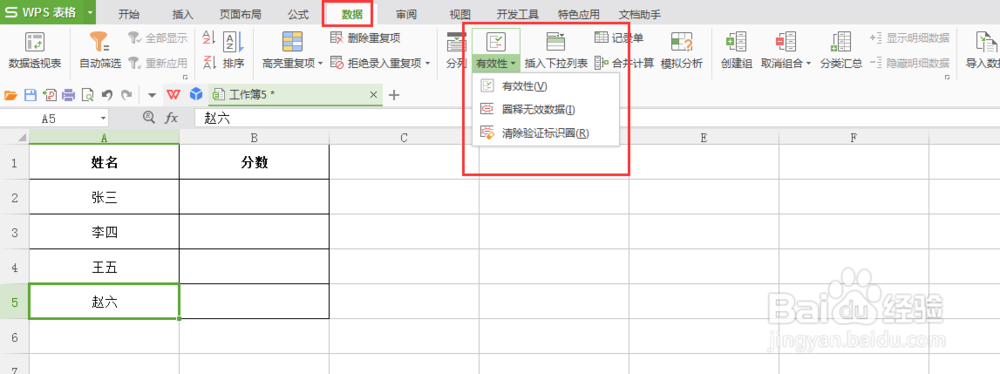Choose 有效性(V) from the dropdown menu

point(546,86)
